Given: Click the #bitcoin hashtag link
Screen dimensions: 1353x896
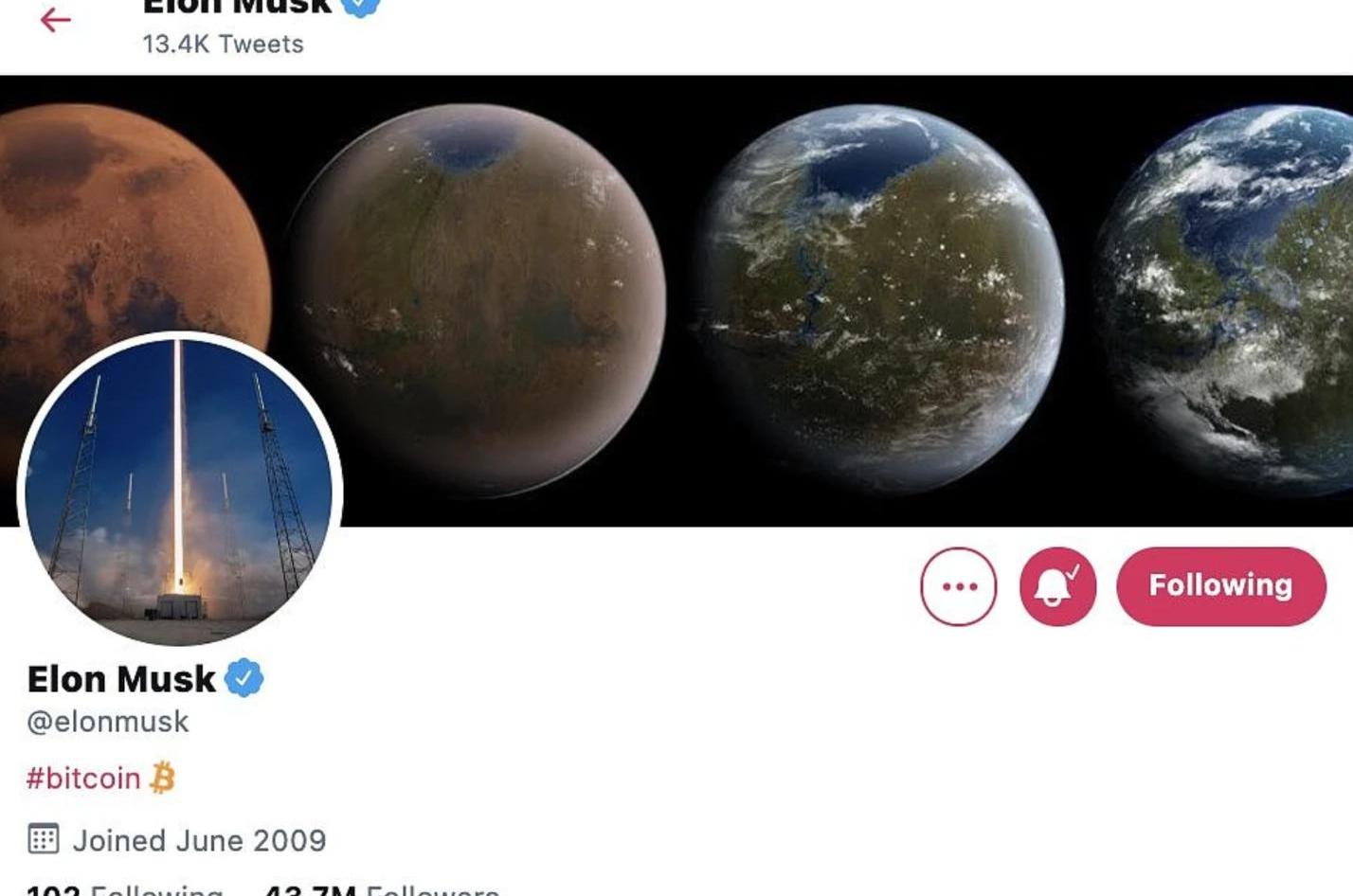Looking at the screenshot, I should coord(83,778).
